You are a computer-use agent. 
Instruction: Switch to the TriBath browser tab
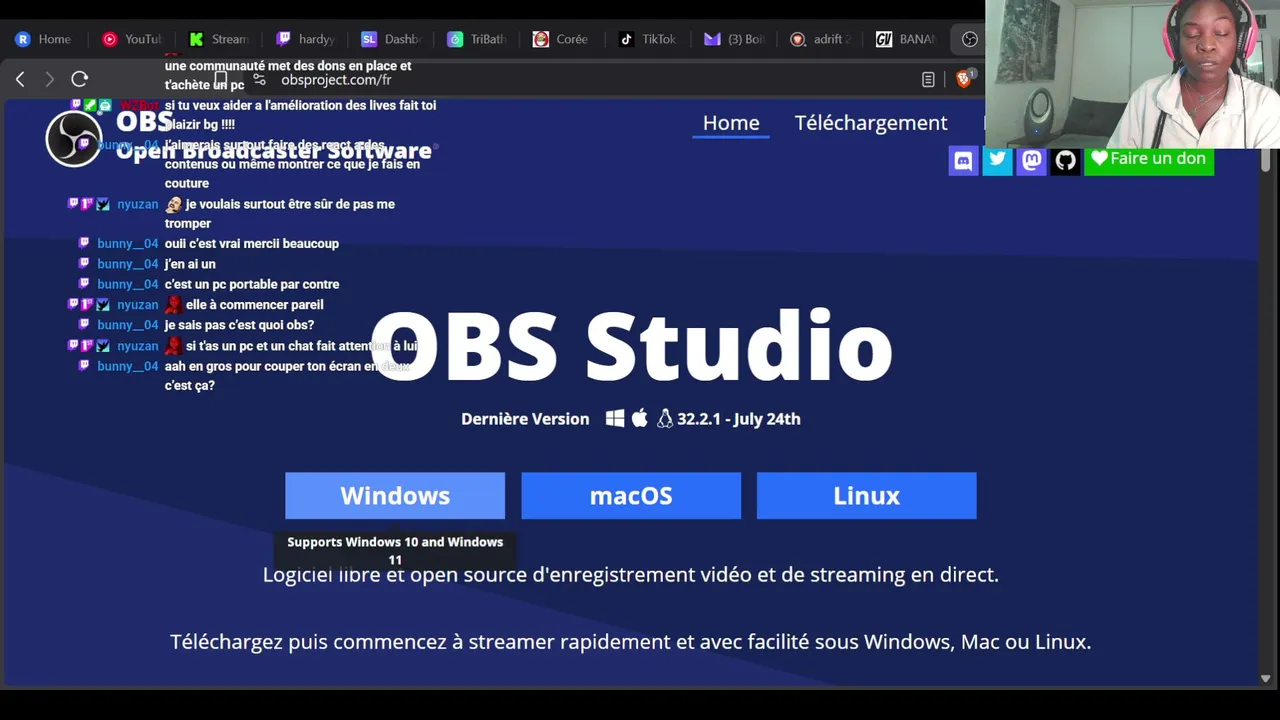[x=477, y=39]
